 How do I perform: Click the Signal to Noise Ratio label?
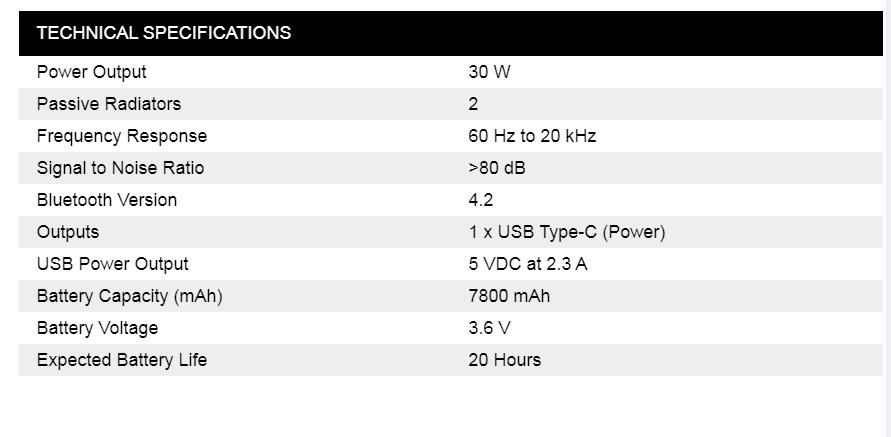pyautogui.click(x=120, y=168)
